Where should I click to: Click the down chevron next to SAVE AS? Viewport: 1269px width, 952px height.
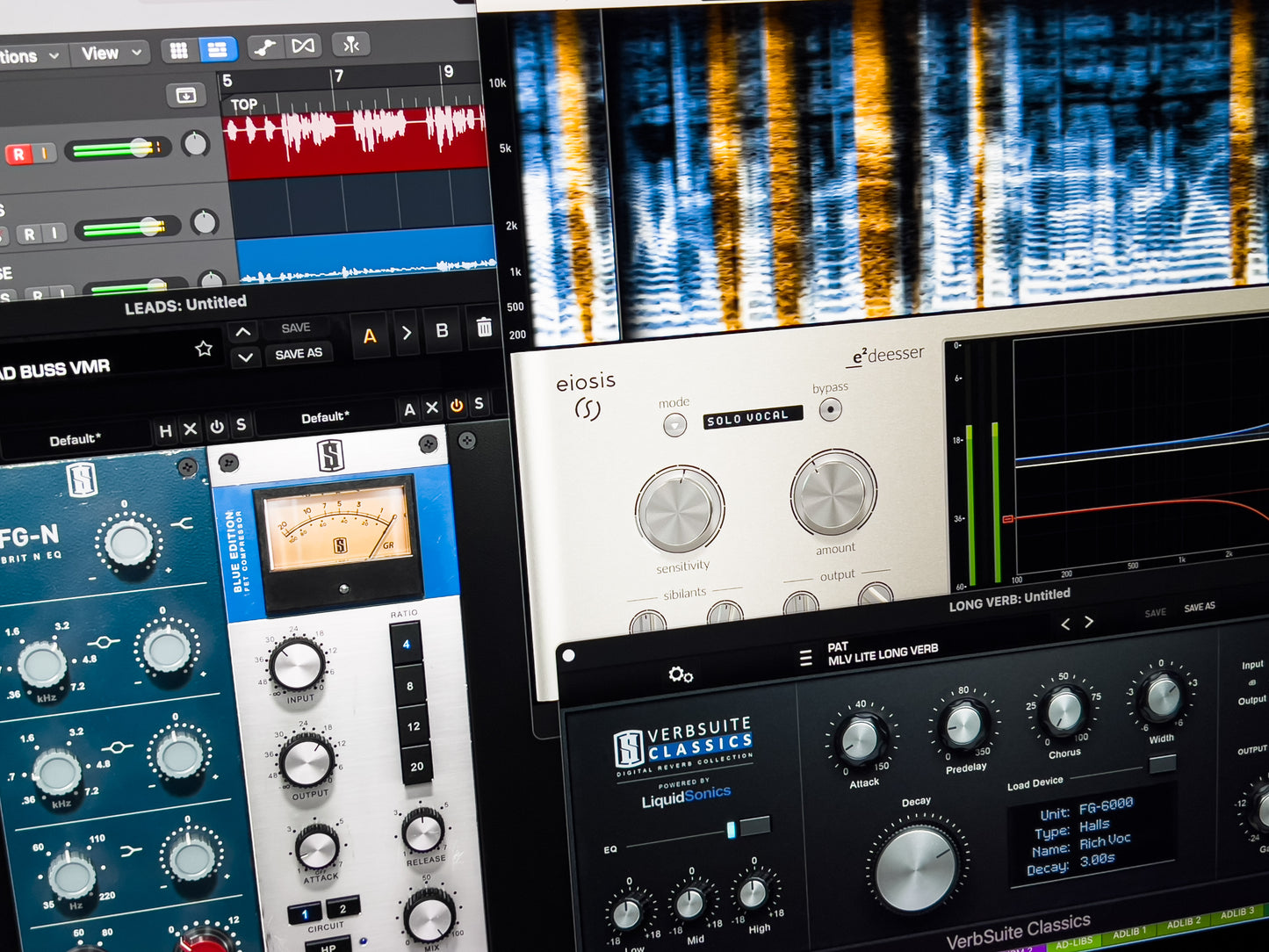pos(245,357)
